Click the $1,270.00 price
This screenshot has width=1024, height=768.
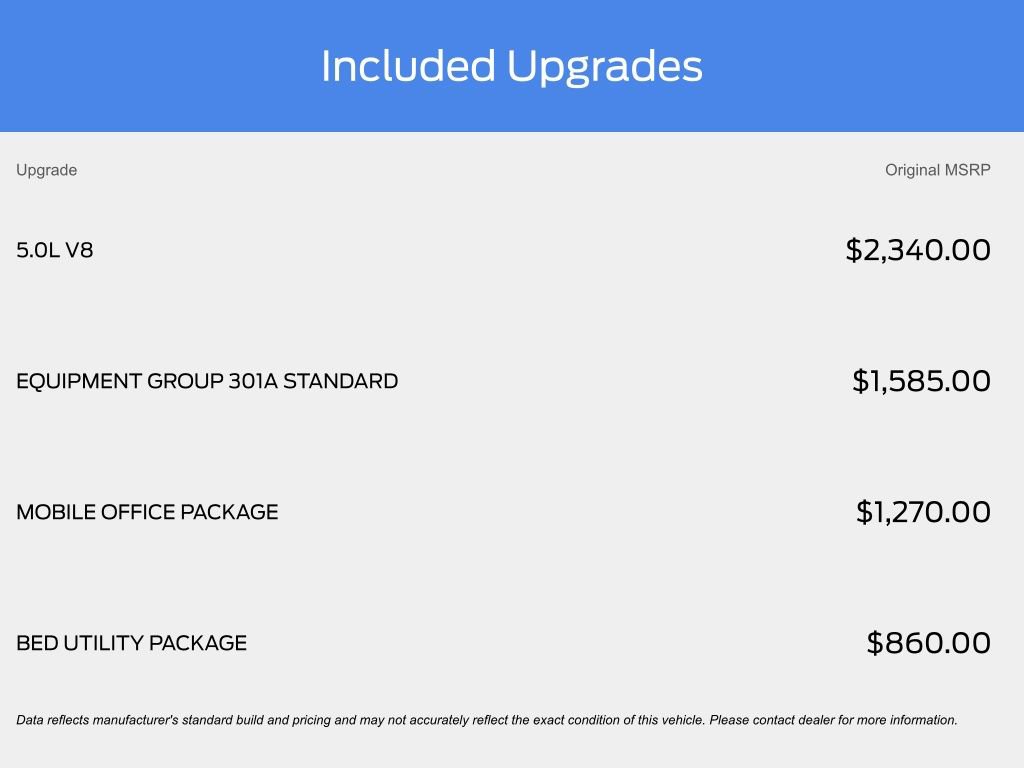923,512
